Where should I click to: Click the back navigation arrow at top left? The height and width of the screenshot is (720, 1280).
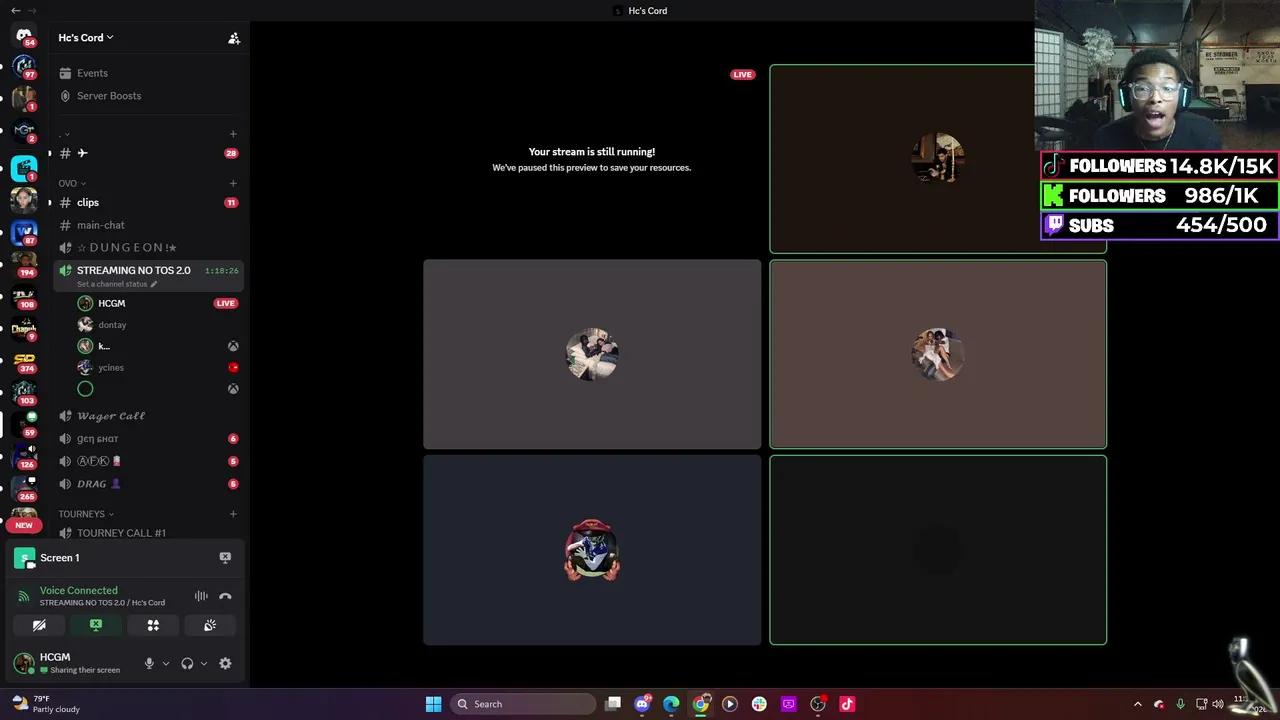pos(15,10)
